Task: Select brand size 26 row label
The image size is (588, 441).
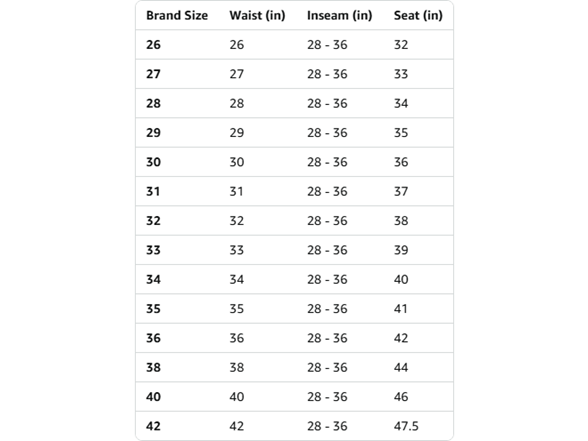Action: [x=153, y=45]
